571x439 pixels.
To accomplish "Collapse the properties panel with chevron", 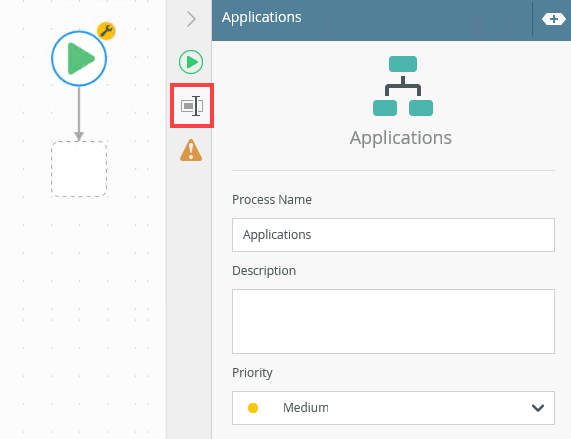I will [191, 19].
